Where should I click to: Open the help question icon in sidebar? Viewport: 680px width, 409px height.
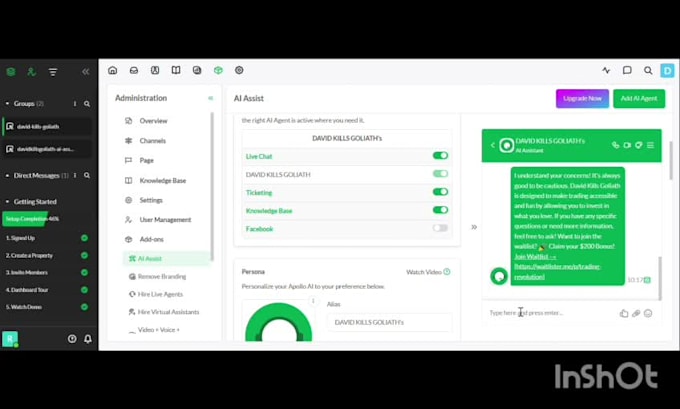72,339
